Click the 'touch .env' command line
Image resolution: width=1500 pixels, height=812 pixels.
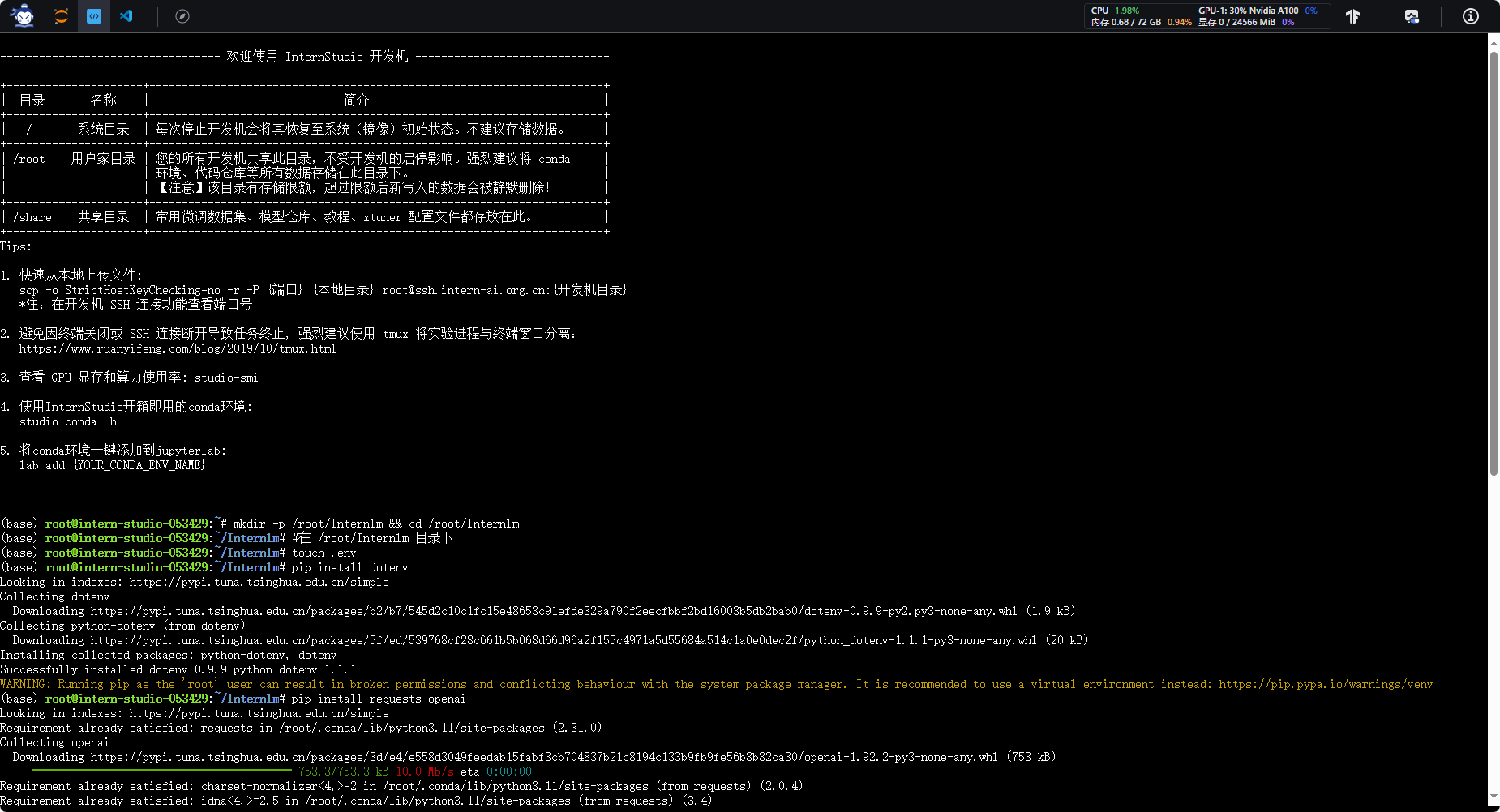pos(324,553)
